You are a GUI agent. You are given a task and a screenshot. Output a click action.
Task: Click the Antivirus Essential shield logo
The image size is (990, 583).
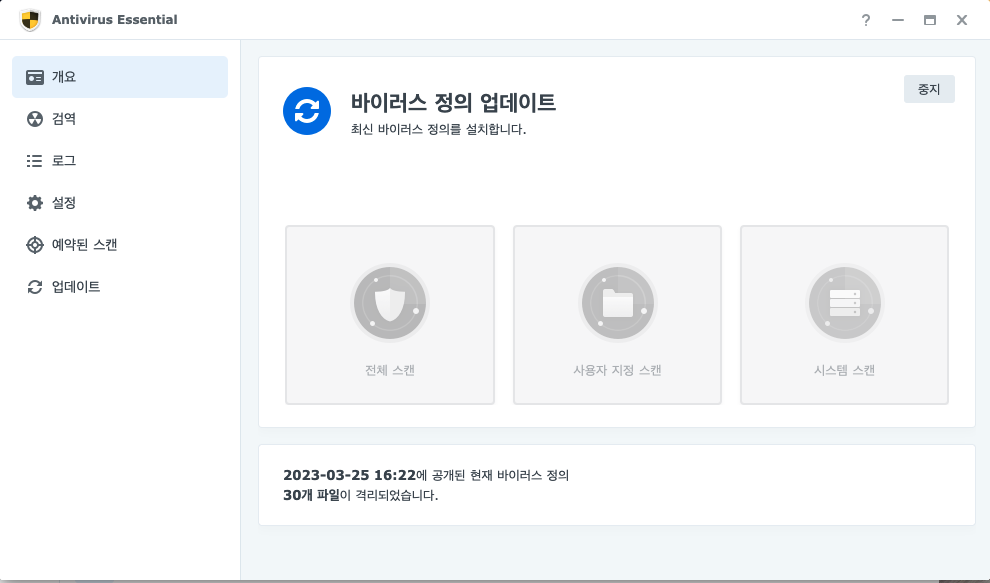tap(30, 20)
